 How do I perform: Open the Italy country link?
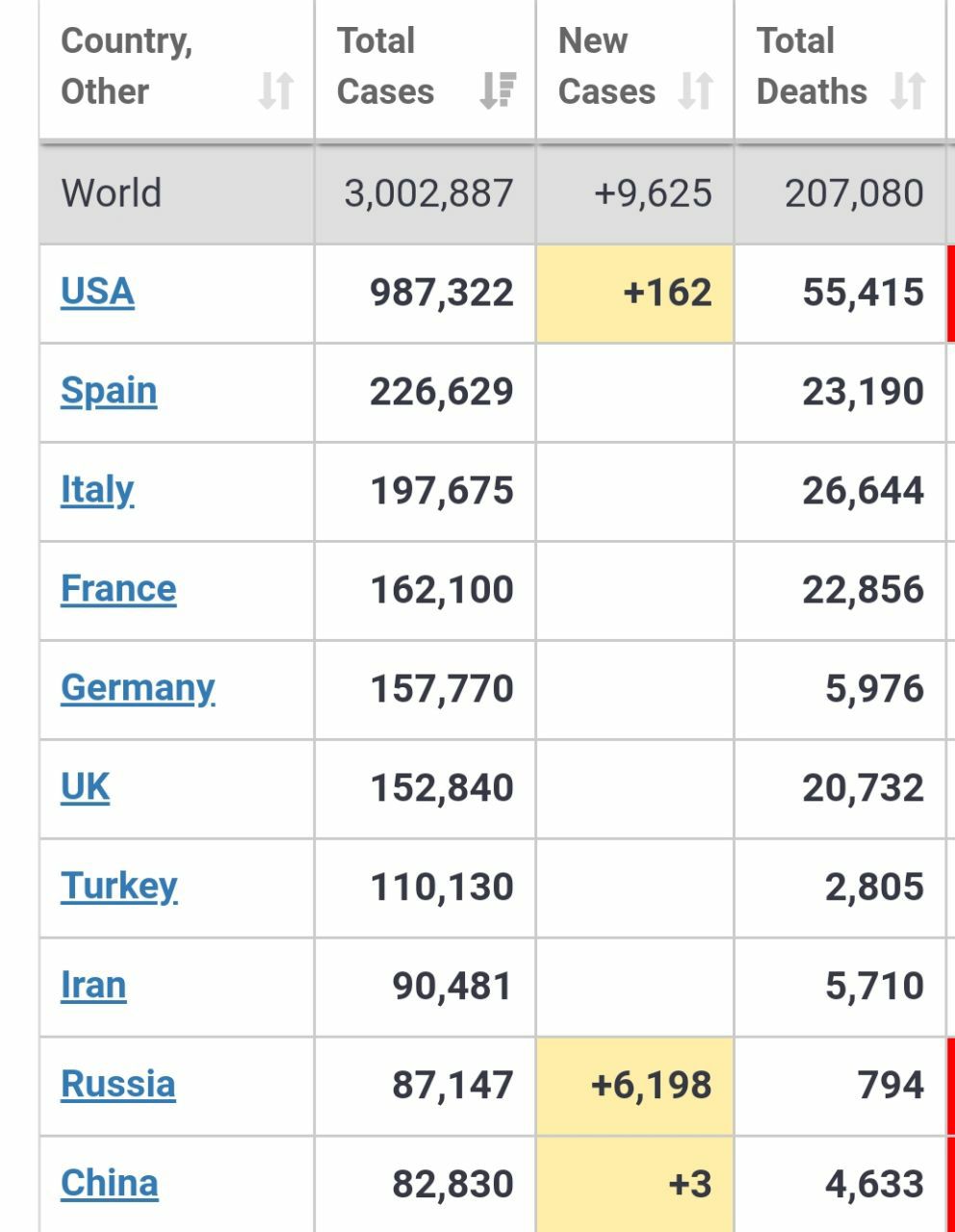pos(97,490)
